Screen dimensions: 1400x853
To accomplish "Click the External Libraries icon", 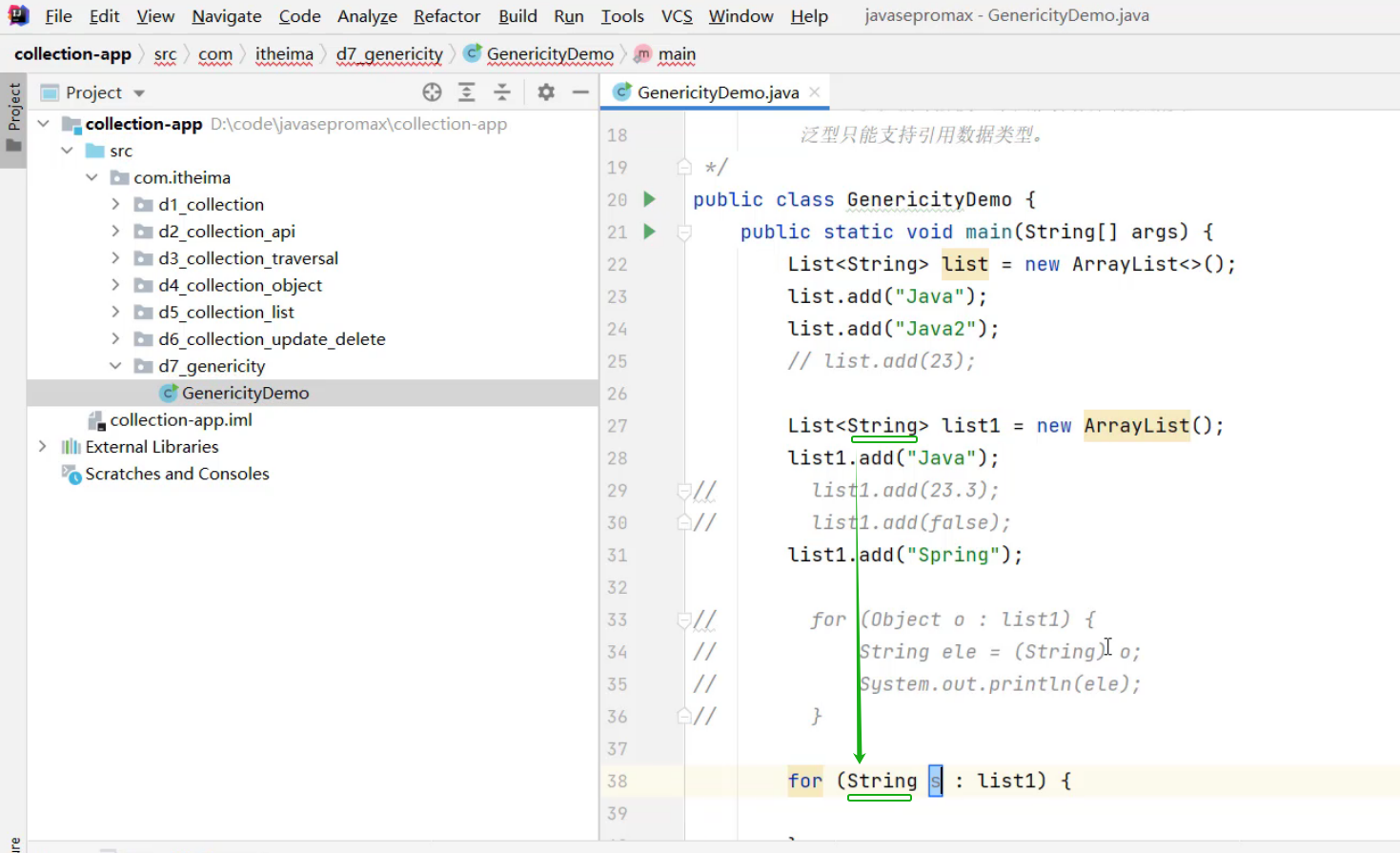I will pyautogui.click(x=71, y=447).
